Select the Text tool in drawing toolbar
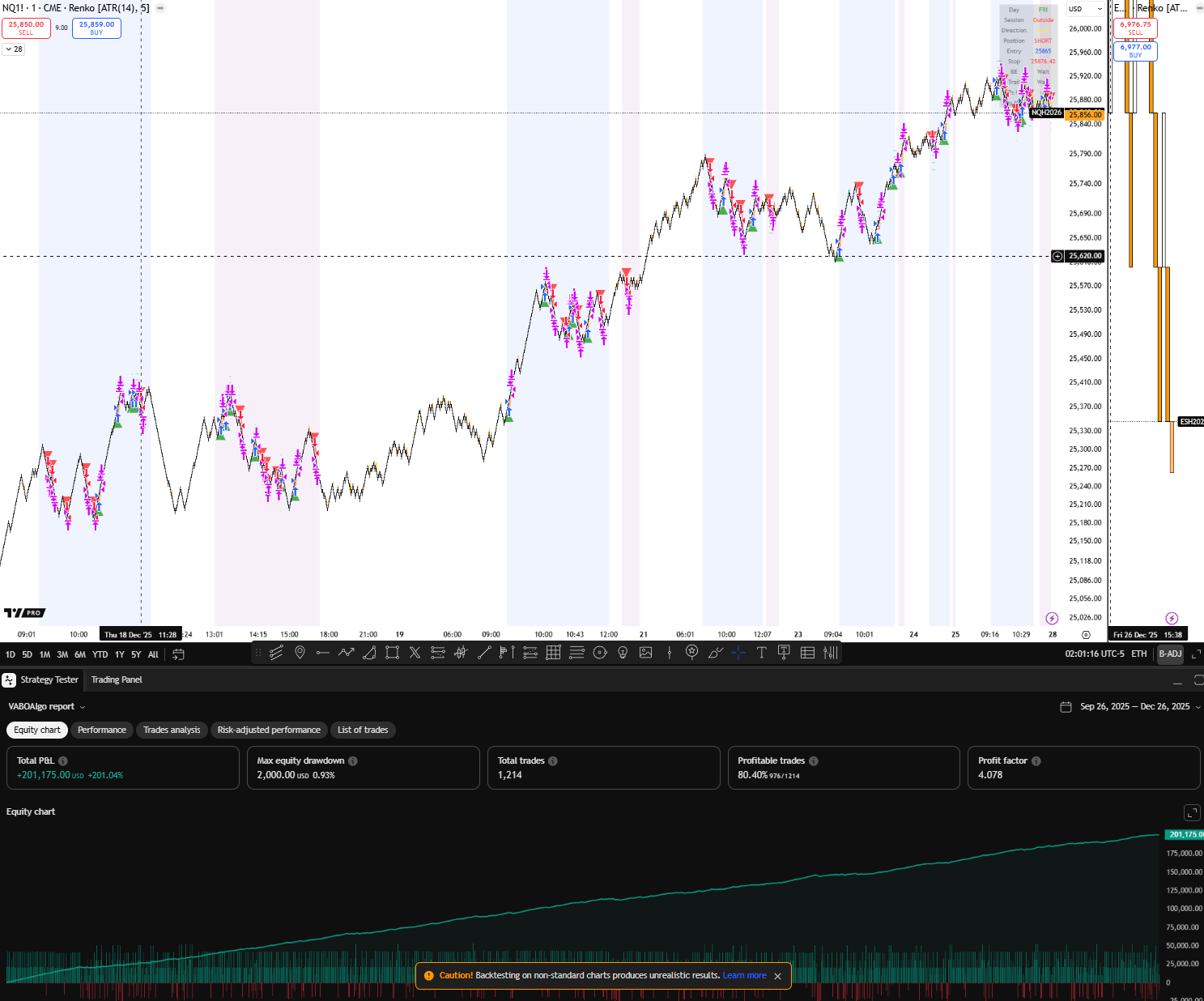Screen dimensions: 1204x1001 point(761,653)
